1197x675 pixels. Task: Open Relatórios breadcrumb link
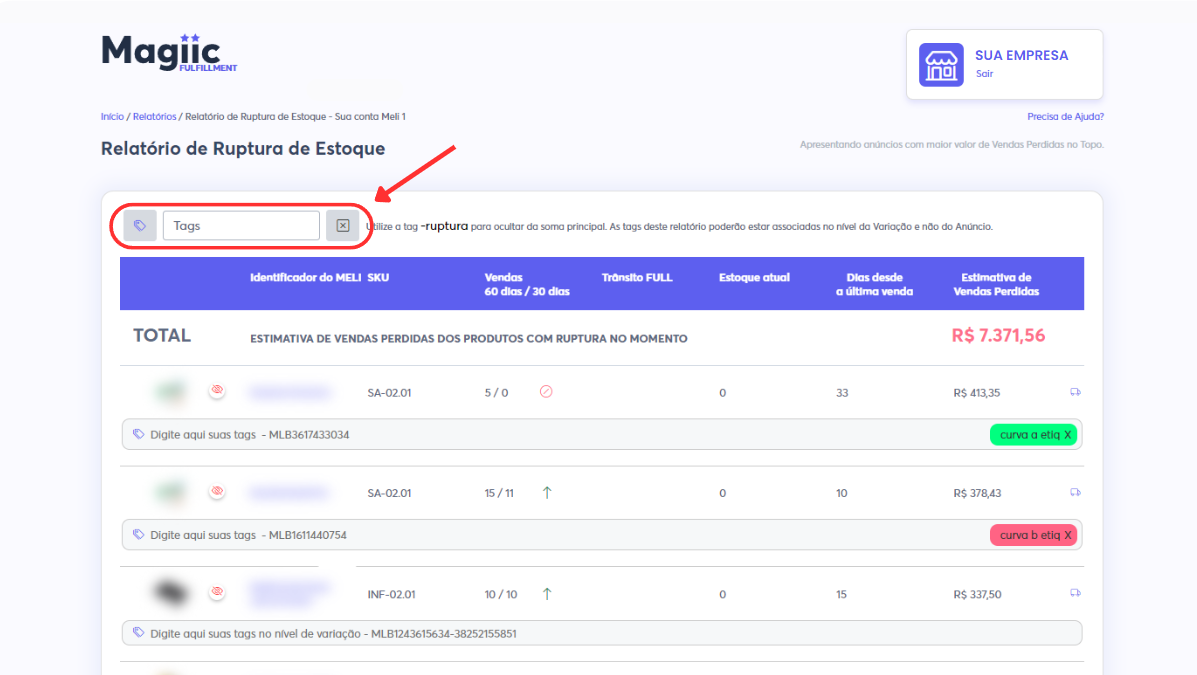pos(154,117)
